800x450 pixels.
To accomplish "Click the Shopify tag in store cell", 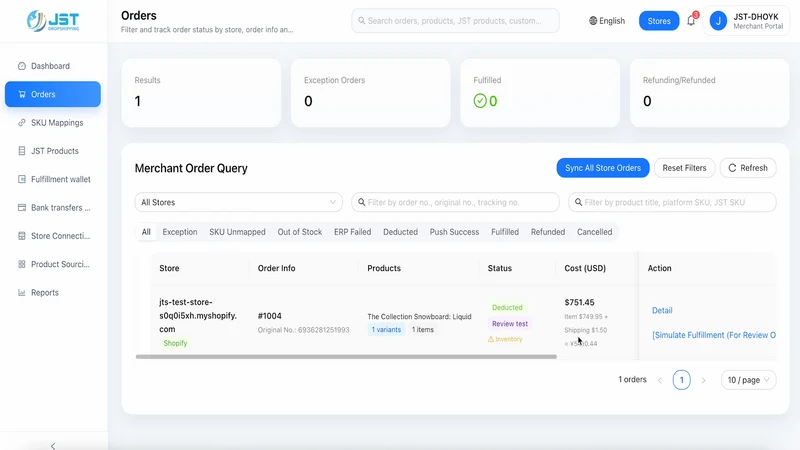I will click(175, 343).
